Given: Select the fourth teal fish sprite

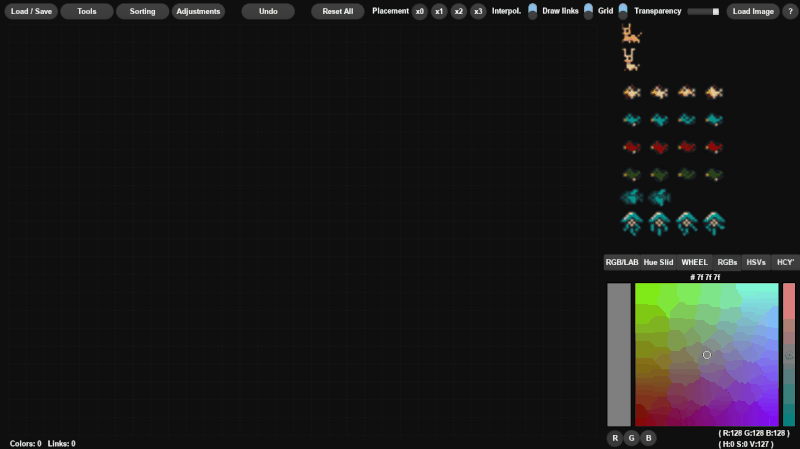Looking at the screenshot, I should 714,119.
